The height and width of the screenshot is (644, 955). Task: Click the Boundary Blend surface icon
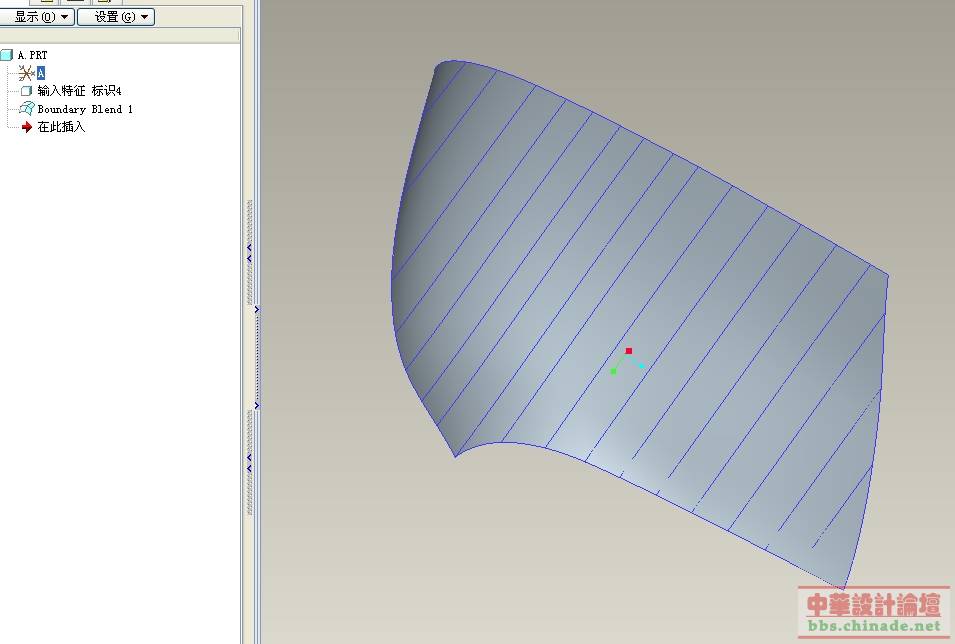(x=27, y=109)
